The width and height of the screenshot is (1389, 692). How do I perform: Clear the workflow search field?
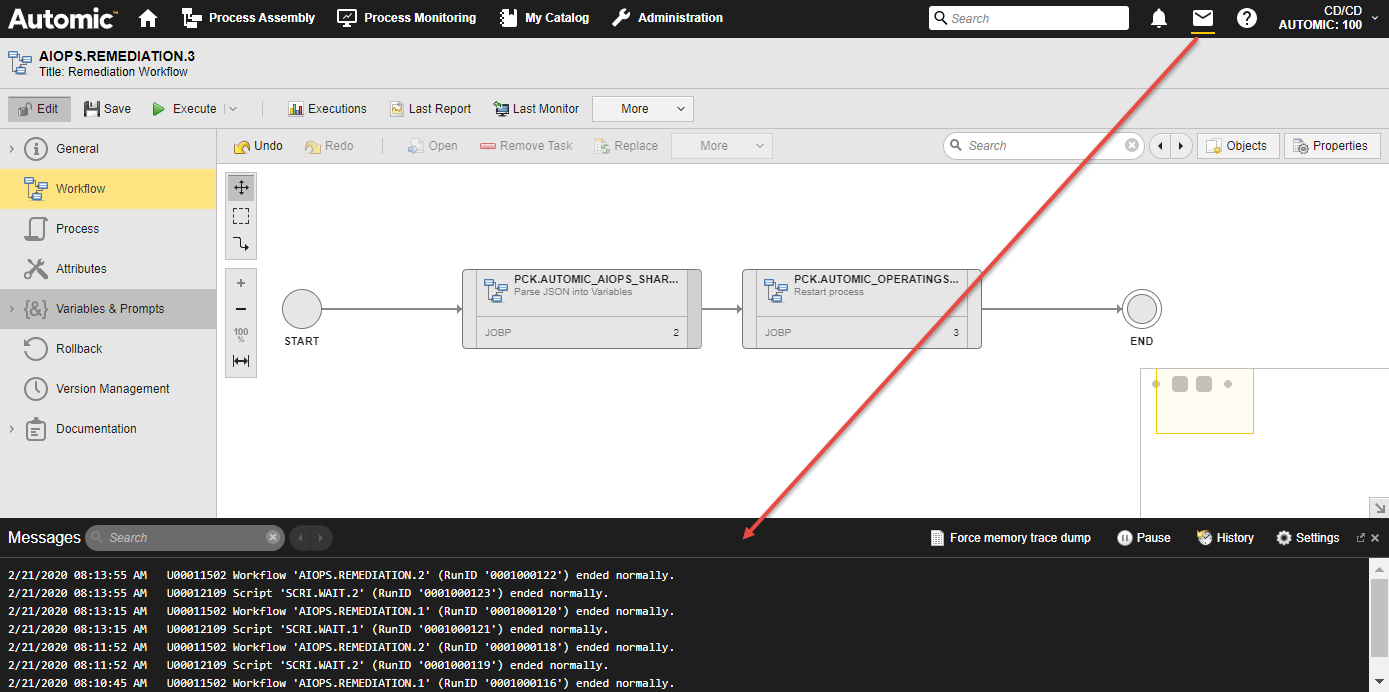pos(1132,146)
